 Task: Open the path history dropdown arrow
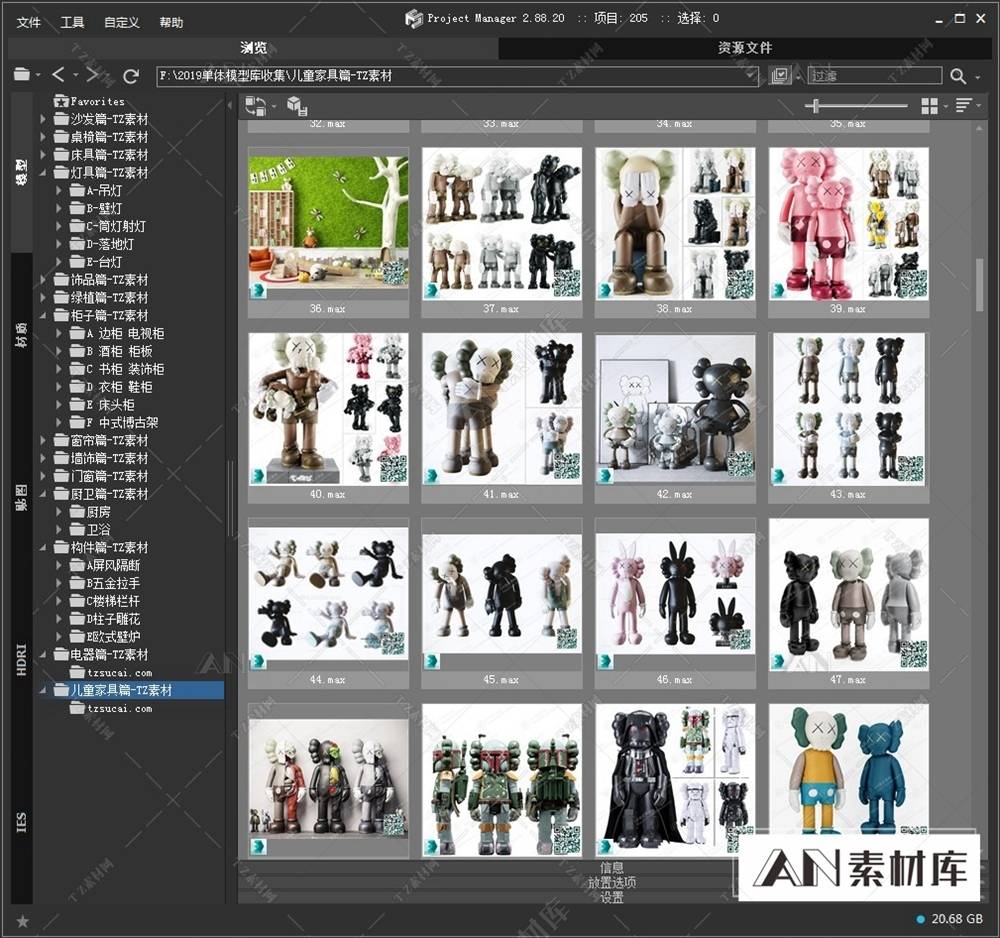click(x=751, y=76)
